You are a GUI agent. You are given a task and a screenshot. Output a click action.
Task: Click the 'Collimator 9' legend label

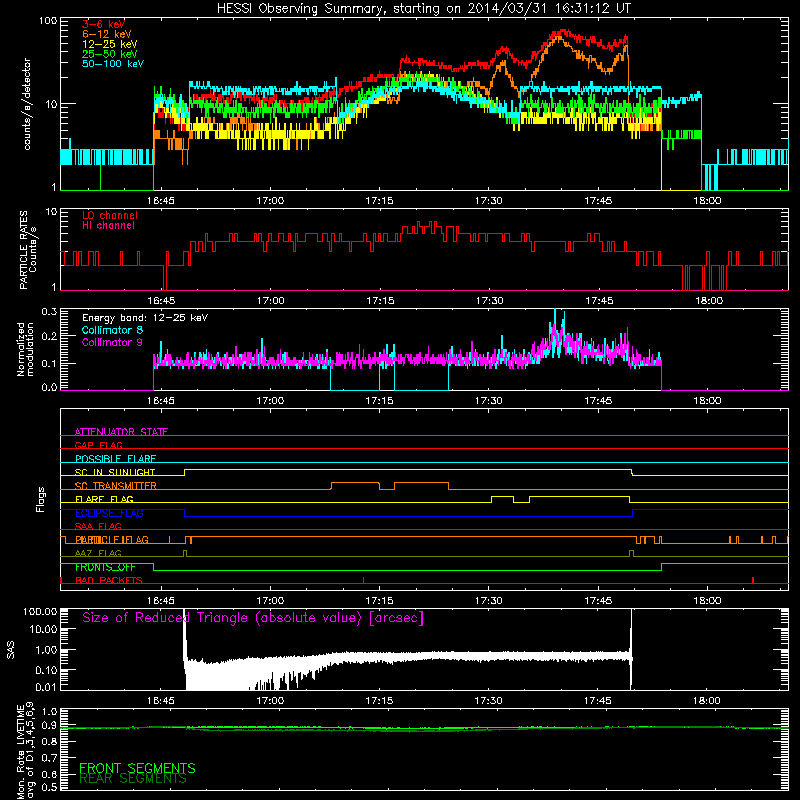(x=112, y=342)
